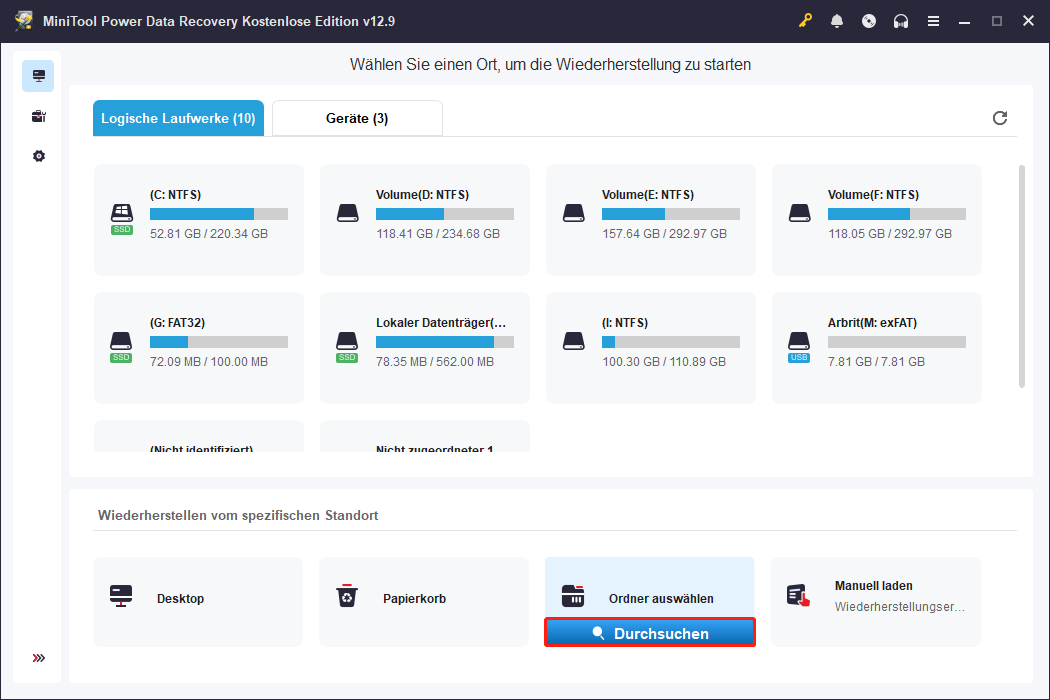Open the registration key icon
Image resolution: width=1050 pixels, height=700 pixels.
coord(805,21)
